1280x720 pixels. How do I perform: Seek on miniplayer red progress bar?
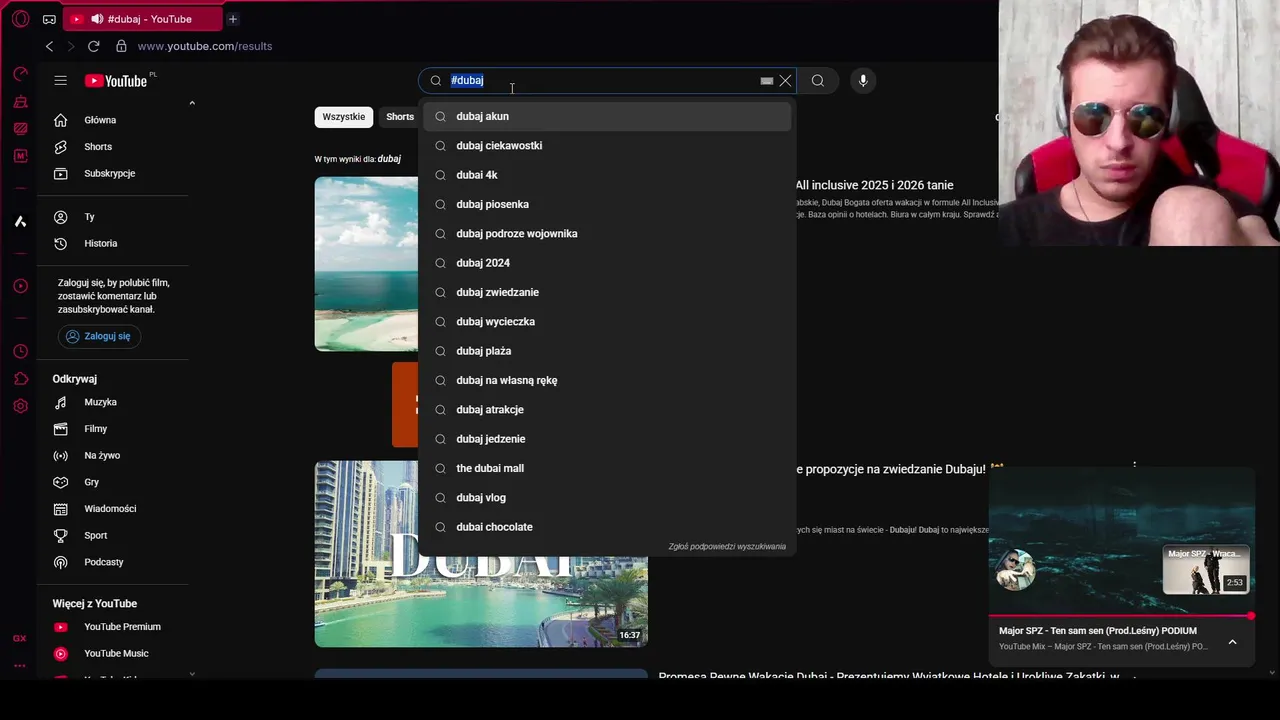click(x=1121, y=616)
